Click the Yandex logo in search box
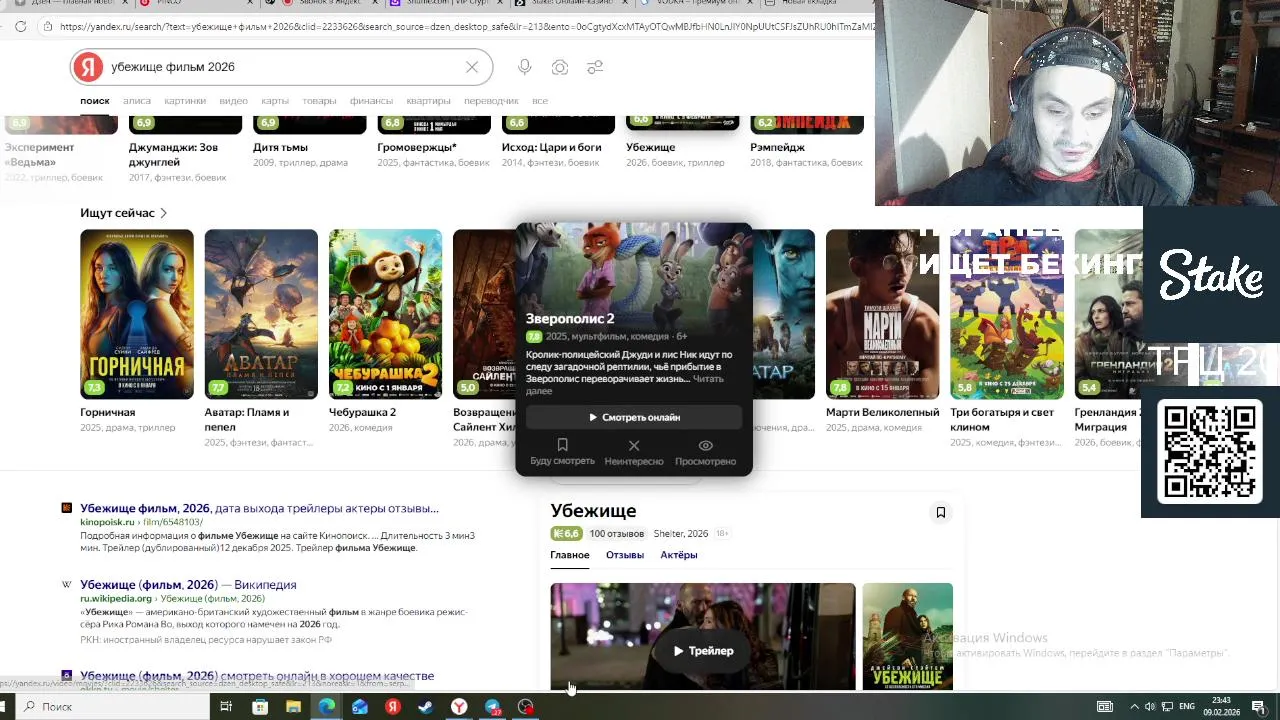This screenshot has height=720, width=1280. coord(88,67)
